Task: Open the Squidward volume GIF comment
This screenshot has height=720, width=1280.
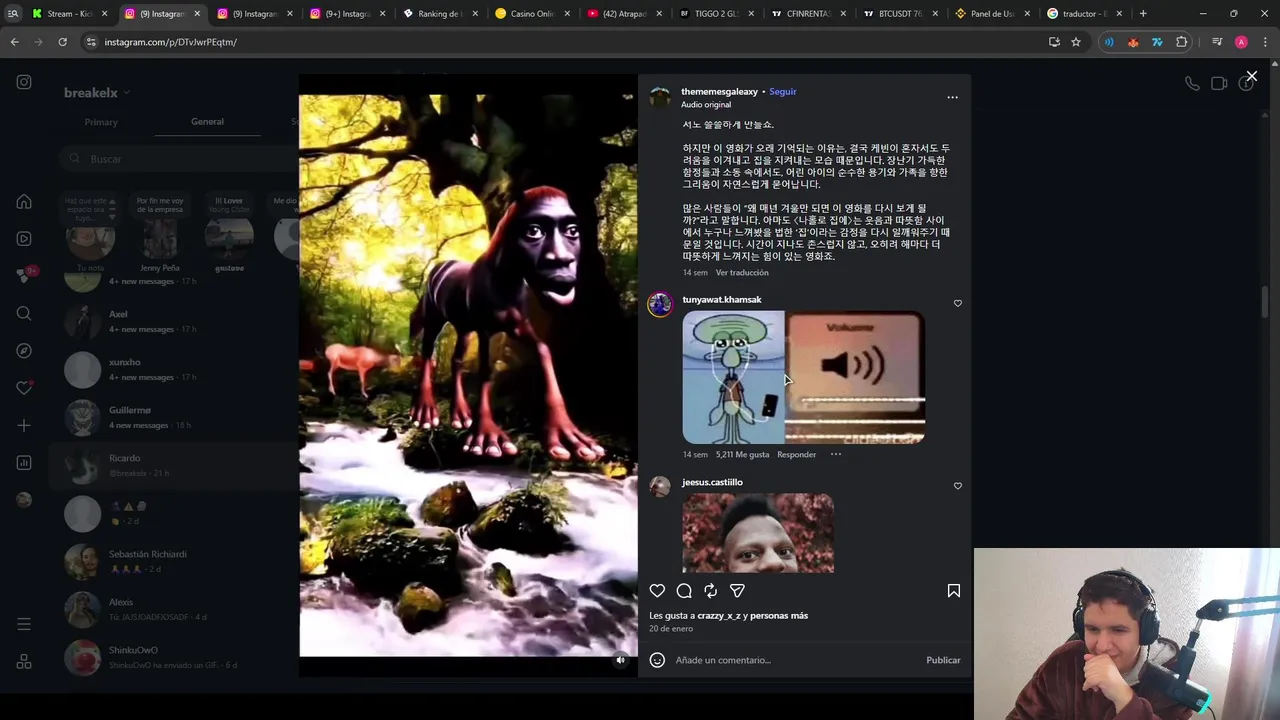Action: click(x=803, y=377)
